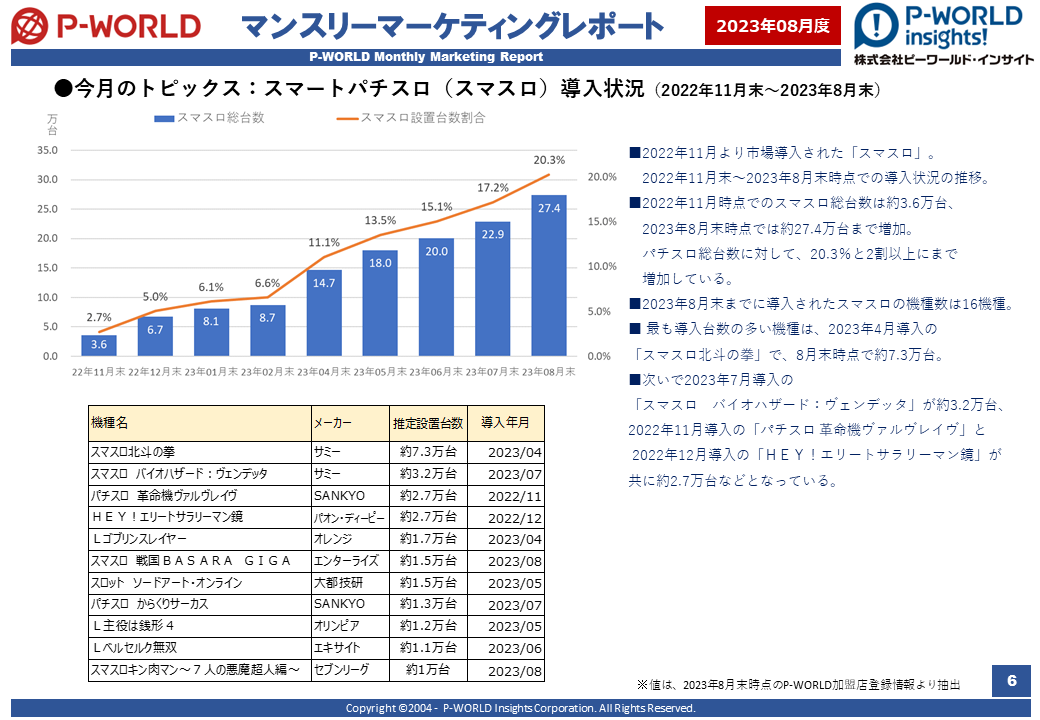Click the blue スマスロ総台数 legend swatch
The width and height of the screenshot is (1040, 720).
point(164,119)
